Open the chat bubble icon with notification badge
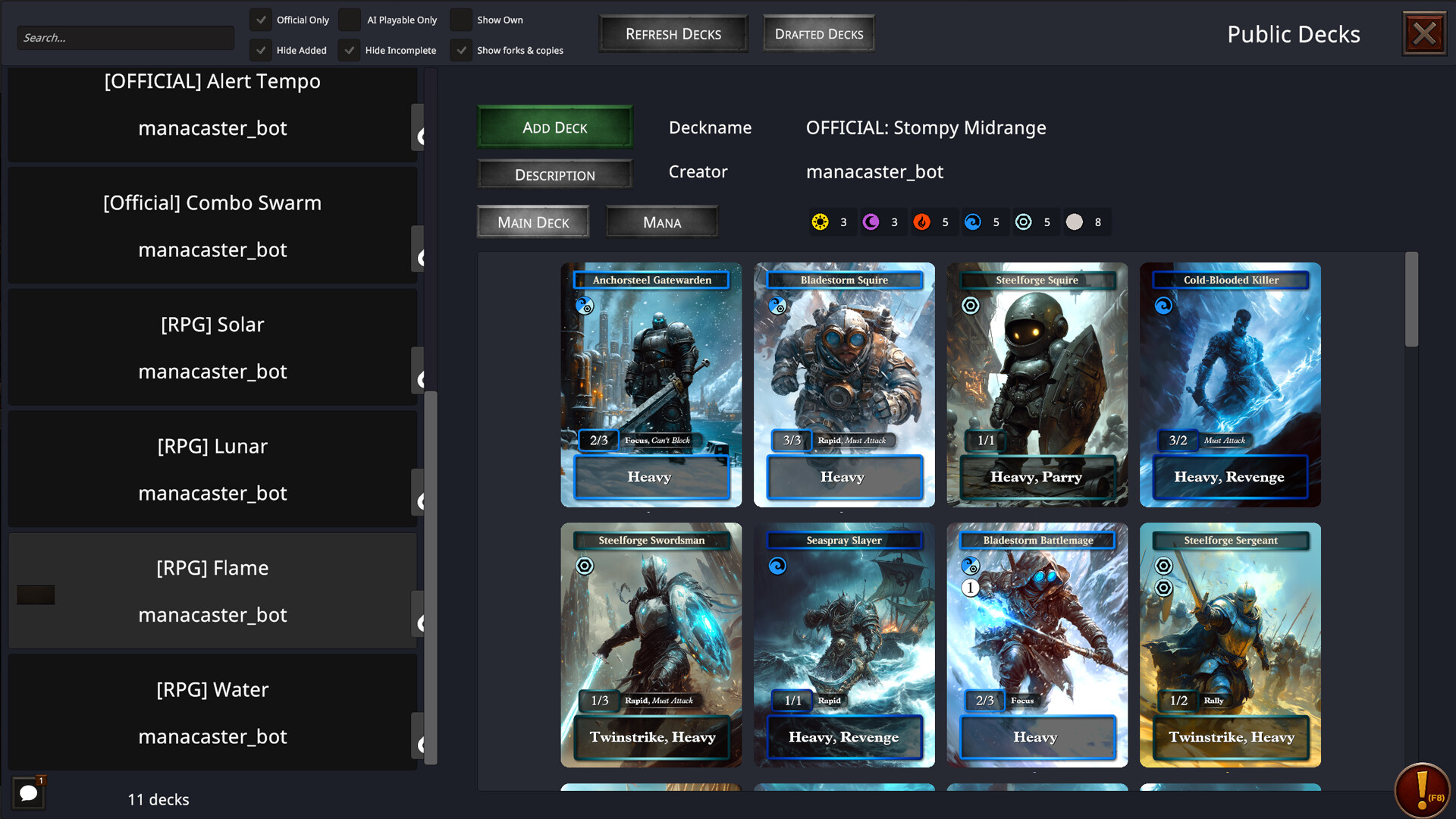The image size is (1456, 819). click(x=29, y=792)
